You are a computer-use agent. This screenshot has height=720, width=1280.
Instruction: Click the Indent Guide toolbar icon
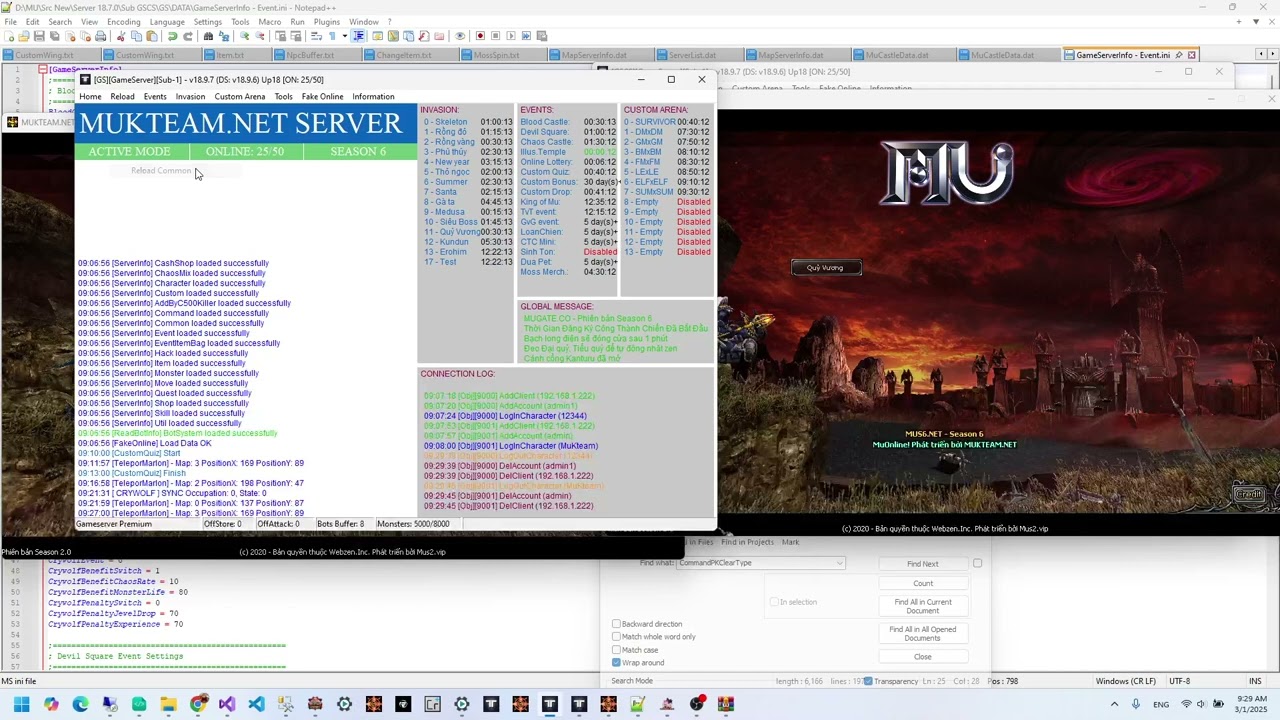pos(359,36)
